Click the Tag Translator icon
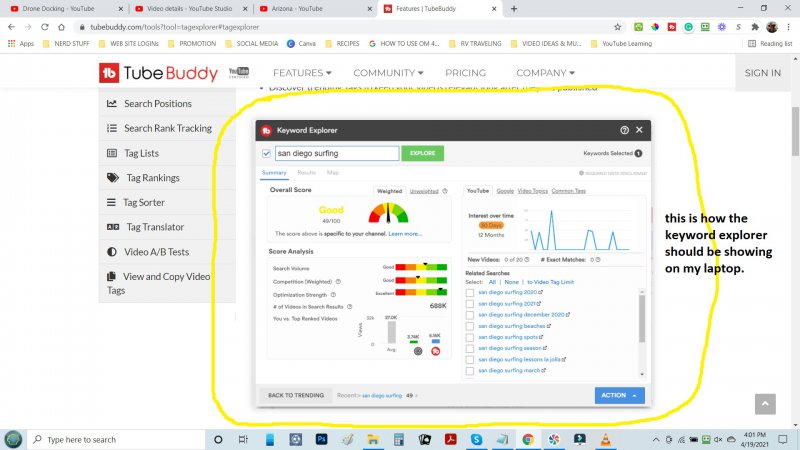This screenshot has width=800, height=450. (112, 227)
